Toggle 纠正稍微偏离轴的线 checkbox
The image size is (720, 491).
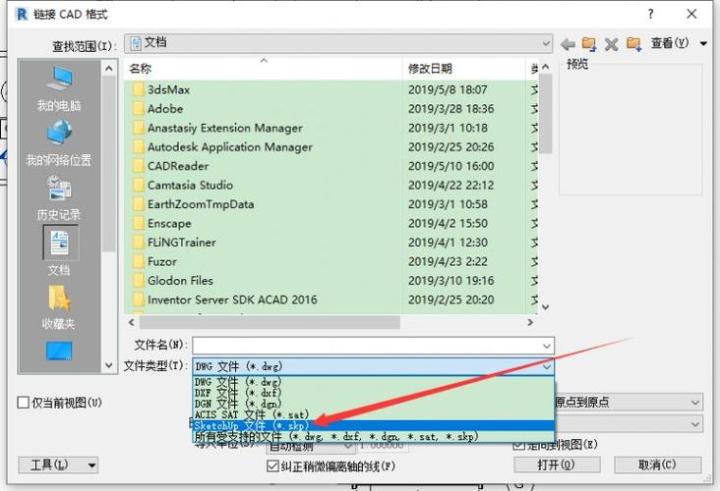pos(273,465)
